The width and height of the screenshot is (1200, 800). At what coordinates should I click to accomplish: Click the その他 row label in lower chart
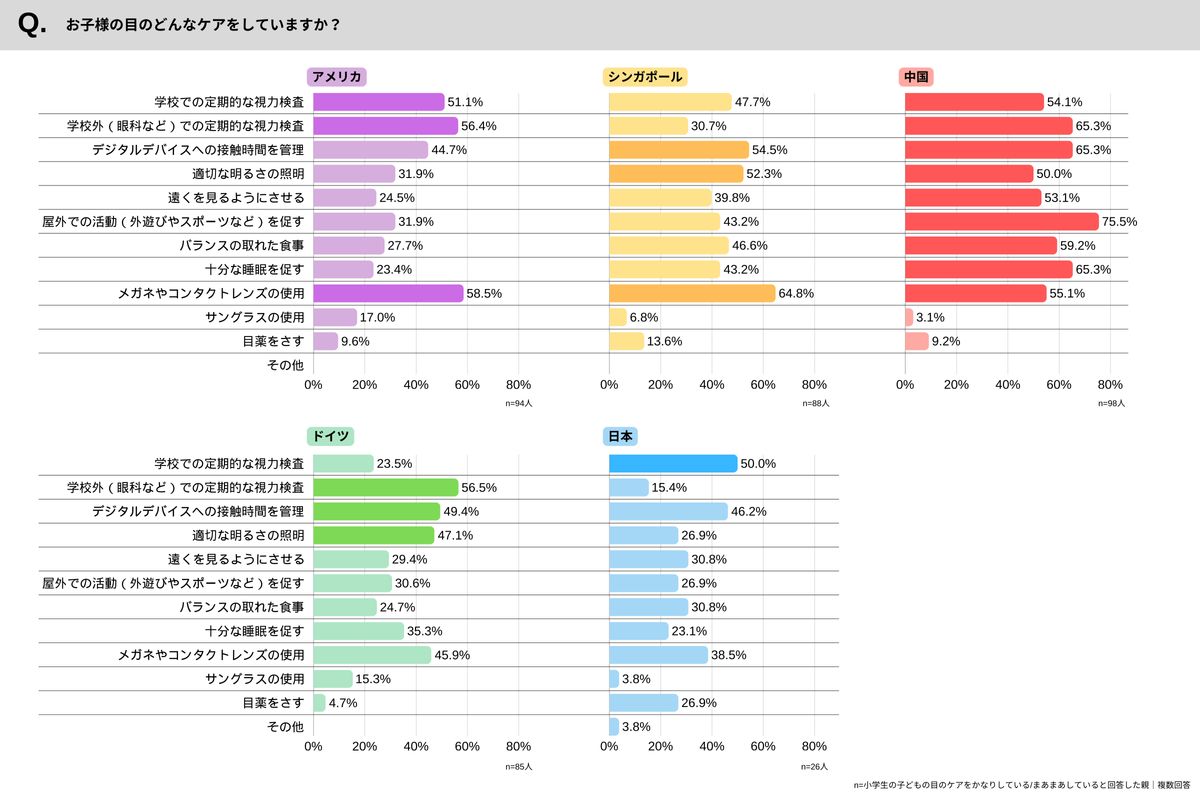click(x=285, y=727)
